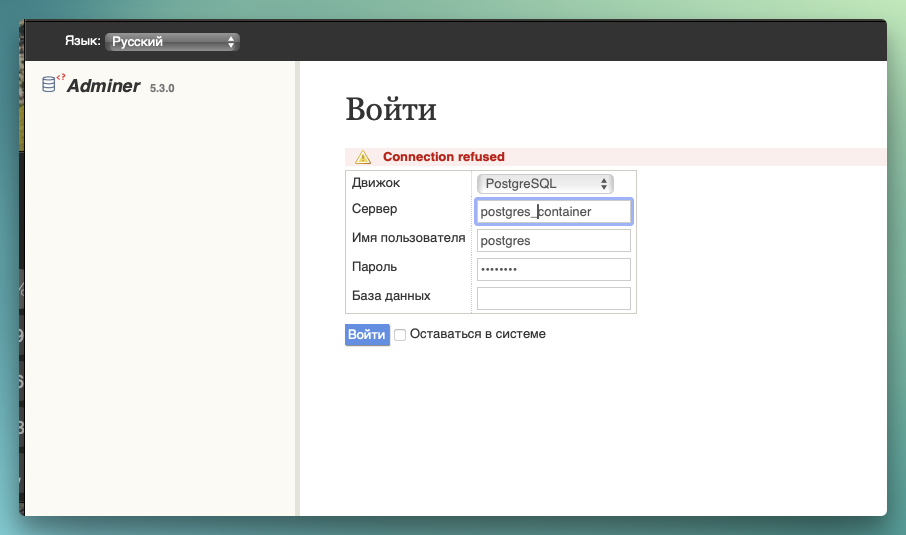906x535 pixels.
Task: Click the Движок row label
Action: pyautogui.click(x=376, y=183)
